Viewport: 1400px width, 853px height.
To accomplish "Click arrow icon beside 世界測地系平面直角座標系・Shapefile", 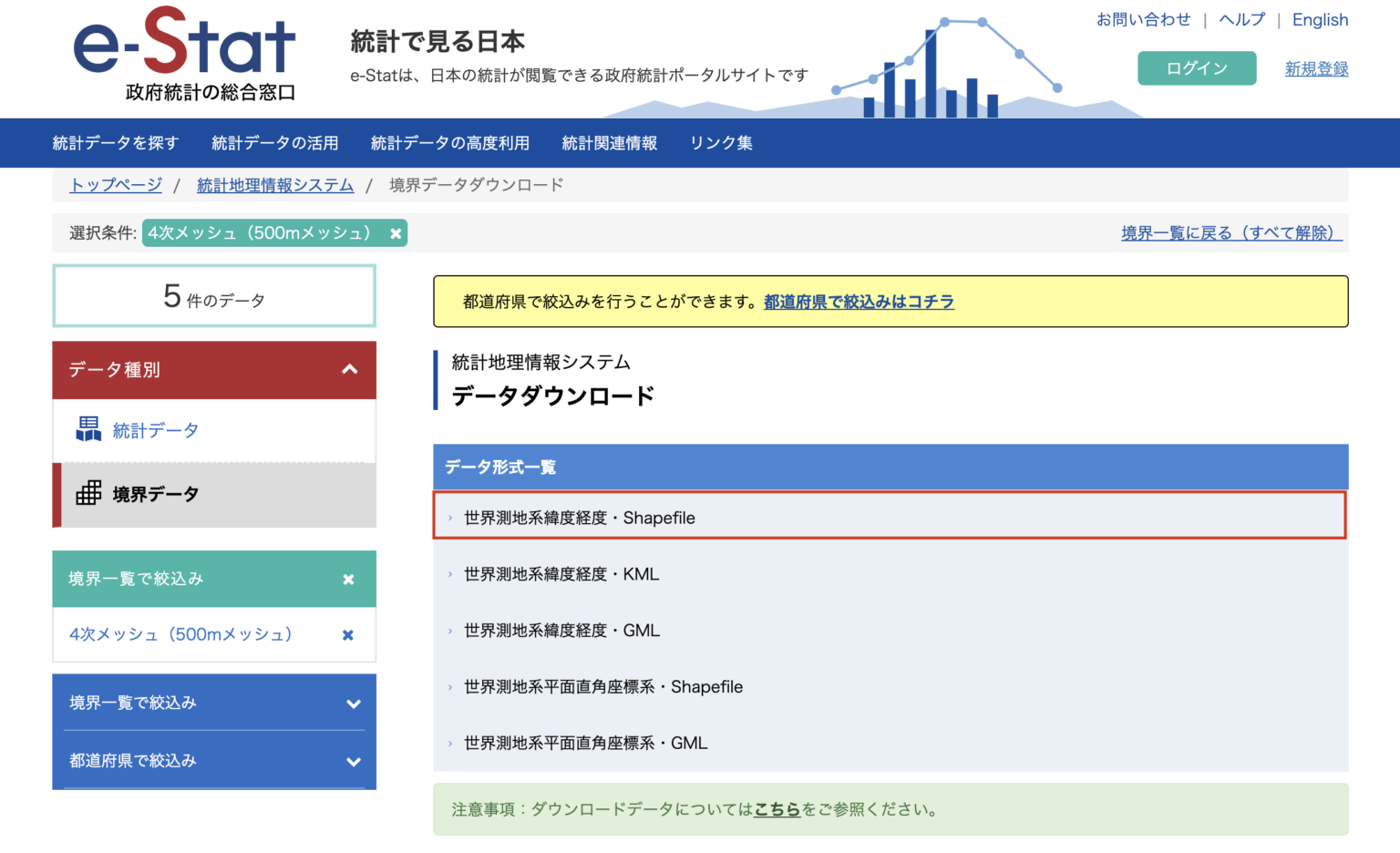I will [x=449, y=687].
